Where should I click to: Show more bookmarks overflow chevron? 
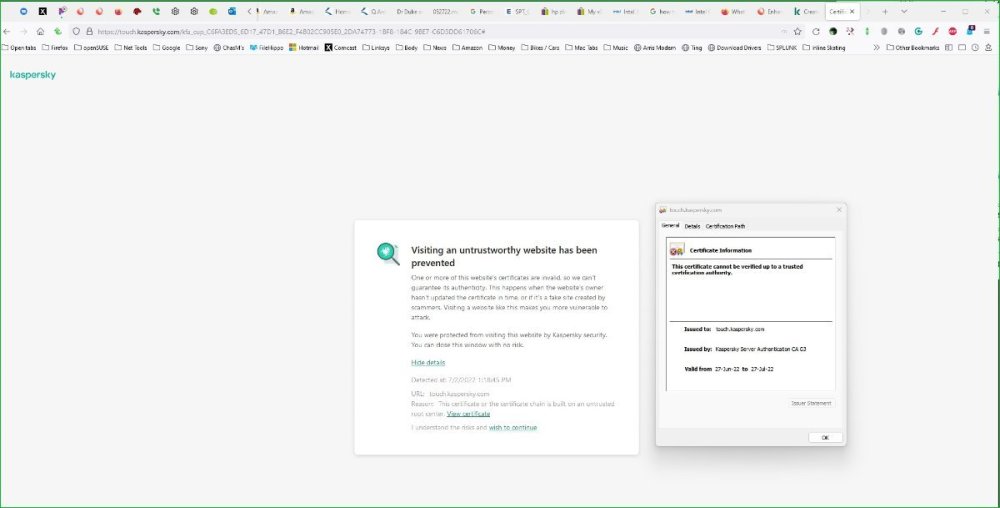876,47
